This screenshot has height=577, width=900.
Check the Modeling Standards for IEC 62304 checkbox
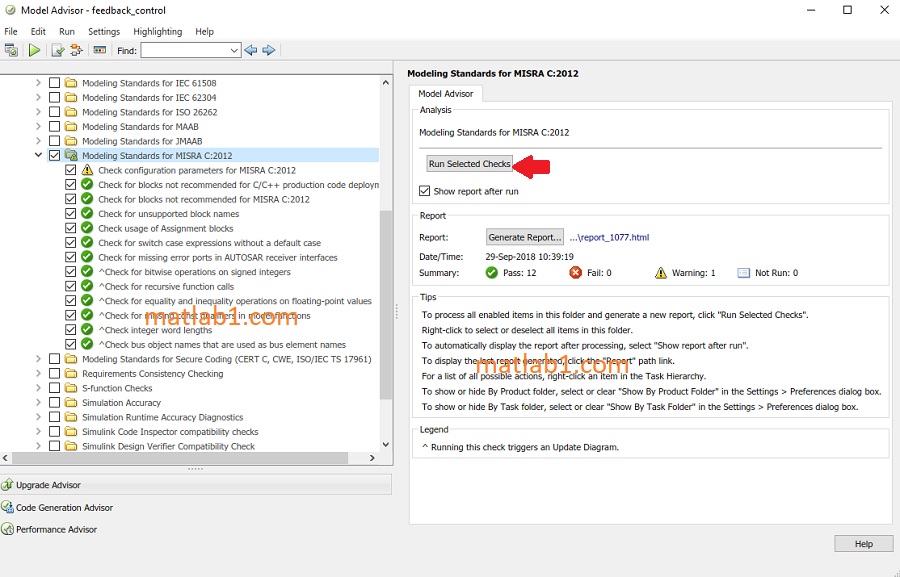point(55,98)
